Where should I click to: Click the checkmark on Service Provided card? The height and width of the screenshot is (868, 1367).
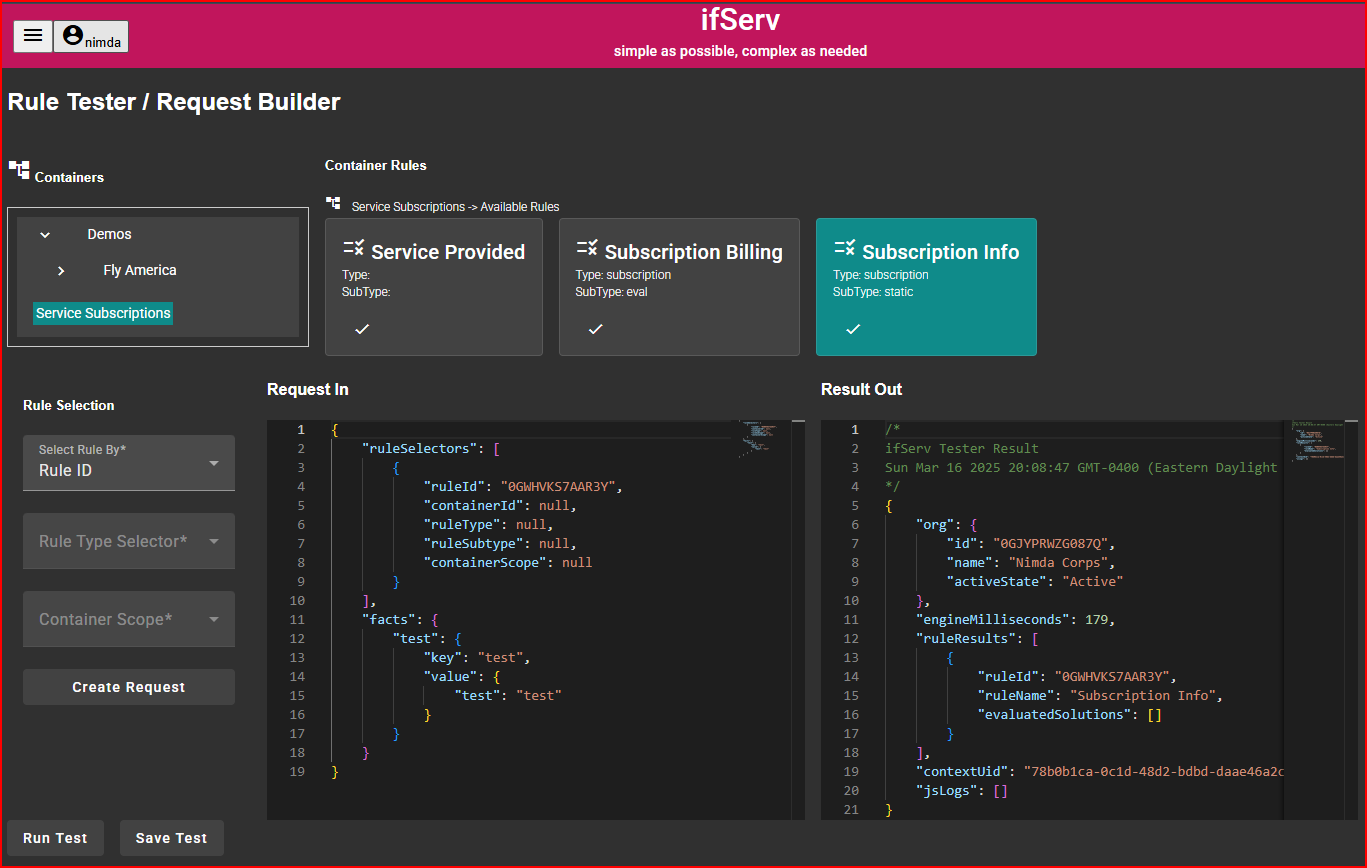[363, 329]
